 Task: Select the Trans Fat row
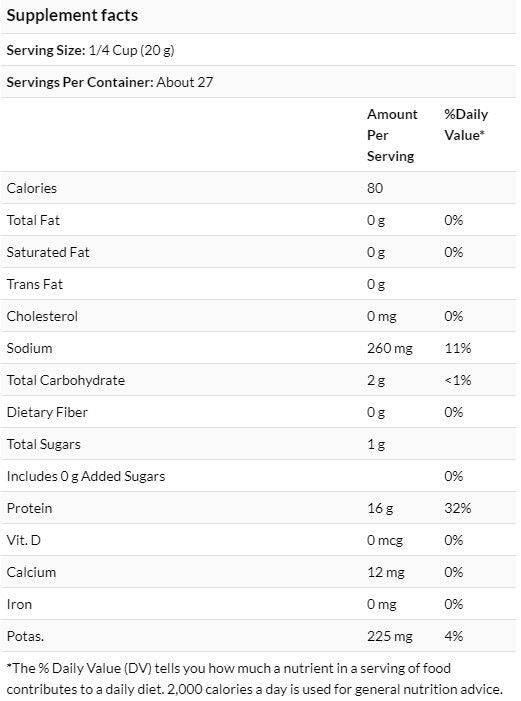coord(258,284)
